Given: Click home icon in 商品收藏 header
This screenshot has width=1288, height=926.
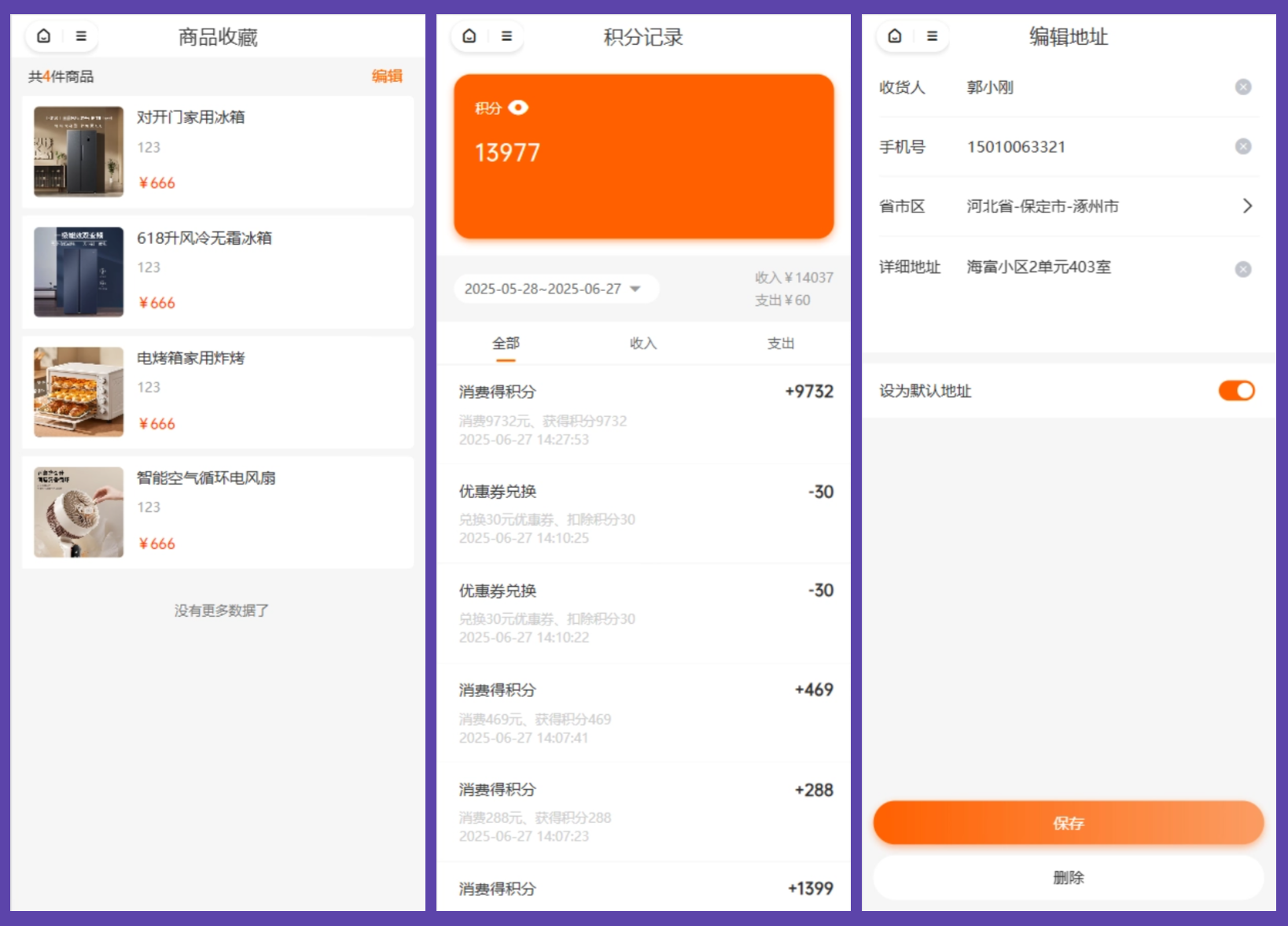Looking at the screenshot, I should [x=44, y=36].
